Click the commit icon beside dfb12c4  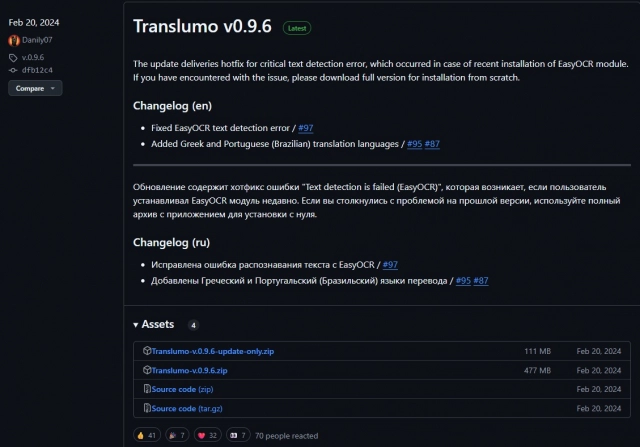pyautogui.click(x=13, y=70)
